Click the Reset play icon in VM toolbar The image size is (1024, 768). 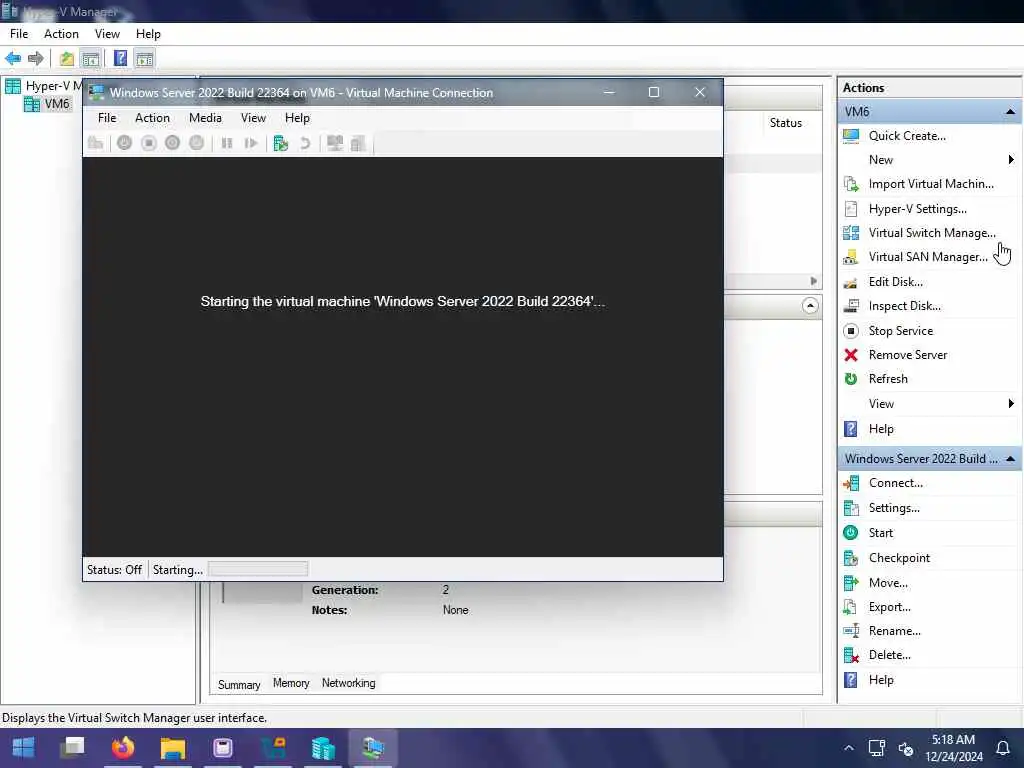click(x=251, y=143)
